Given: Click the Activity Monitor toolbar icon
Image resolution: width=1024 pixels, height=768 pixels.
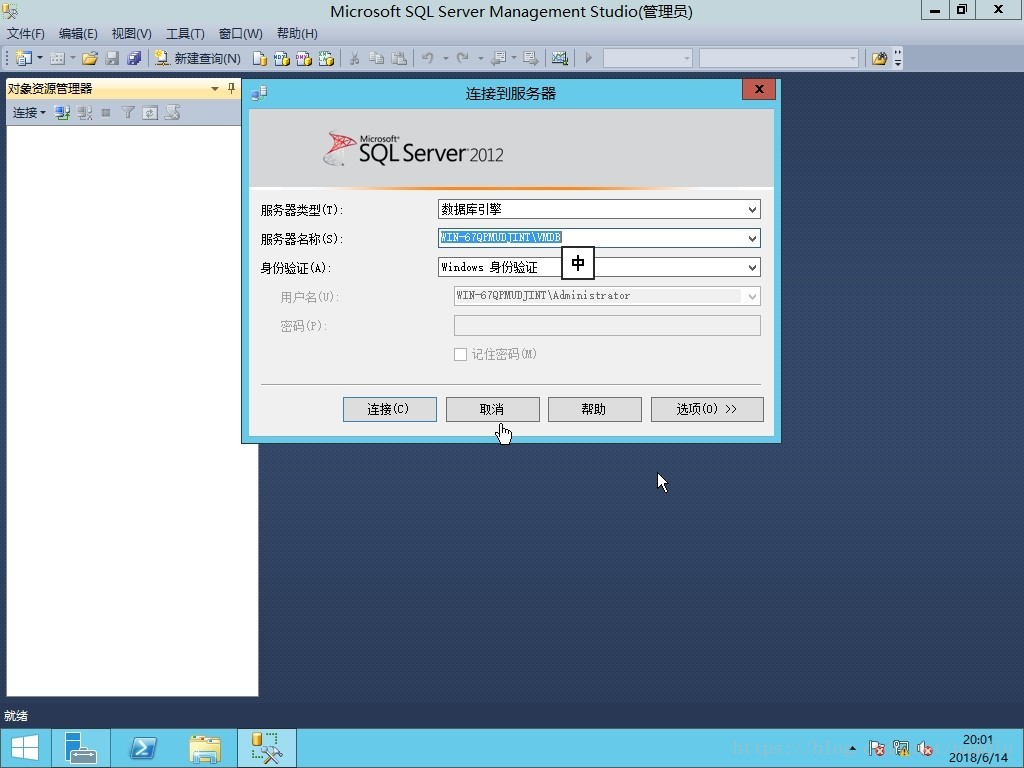Looking at the screenshot, I should click(560, 58).
